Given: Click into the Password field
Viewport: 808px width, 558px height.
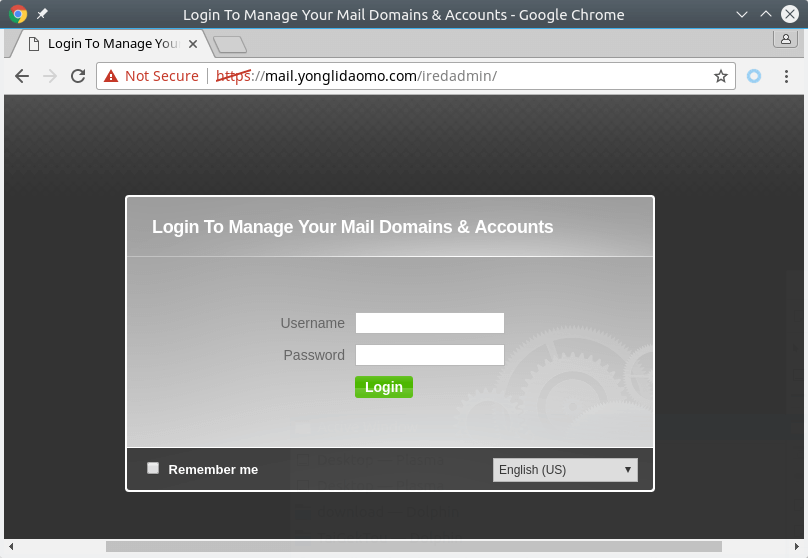Looking at the screenshot, I should (x=430, y=355).
